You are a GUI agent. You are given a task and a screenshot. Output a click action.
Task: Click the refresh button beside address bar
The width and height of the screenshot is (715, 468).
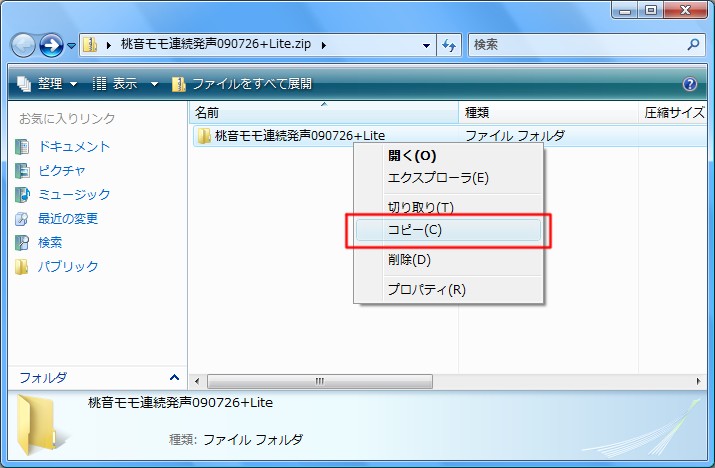coord(450,45)
